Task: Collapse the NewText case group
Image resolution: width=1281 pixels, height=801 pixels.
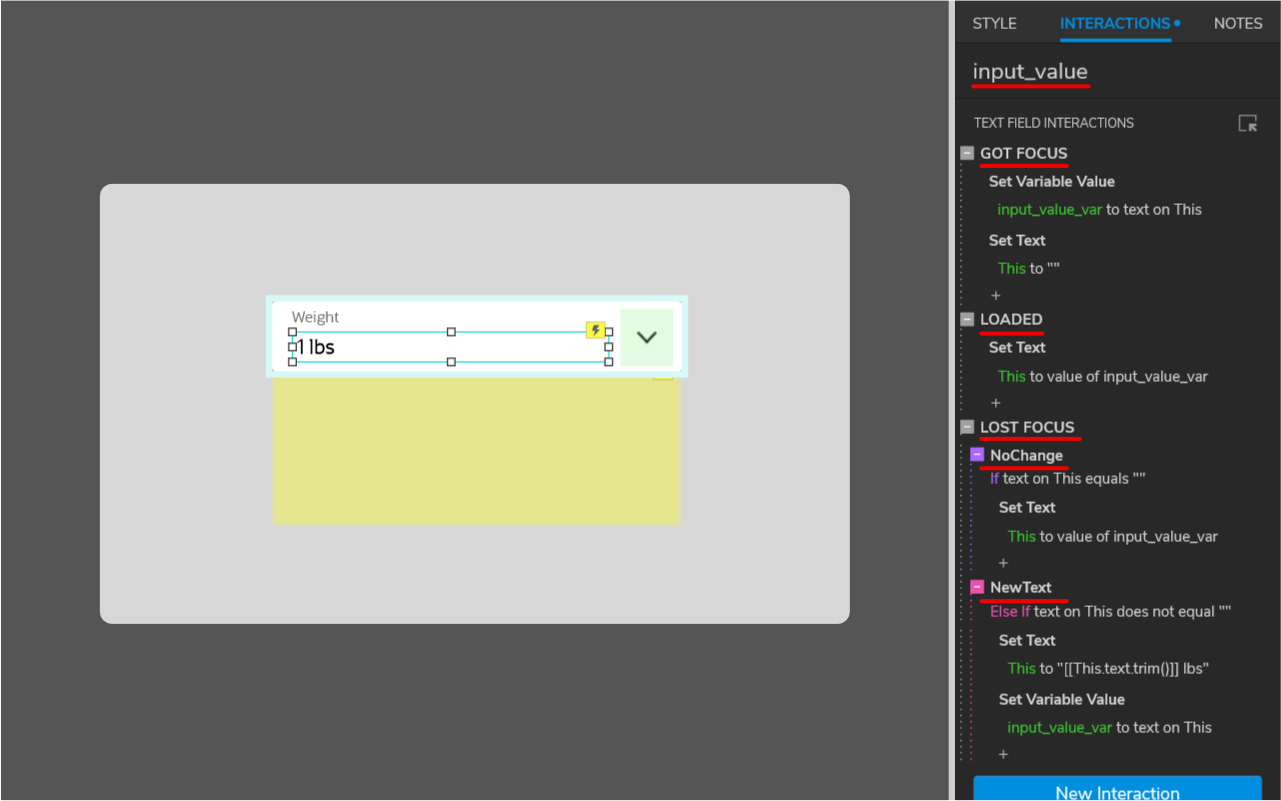Action: pos(977,587)
